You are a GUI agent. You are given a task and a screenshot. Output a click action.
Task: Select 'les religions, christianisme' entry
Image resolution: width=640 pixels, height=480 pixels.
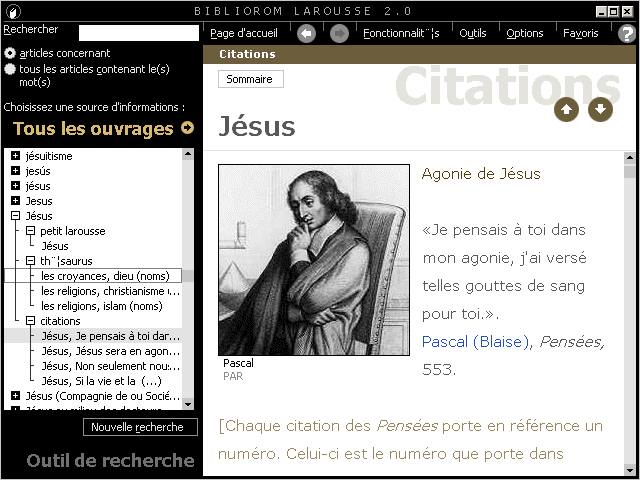(111, 291)
